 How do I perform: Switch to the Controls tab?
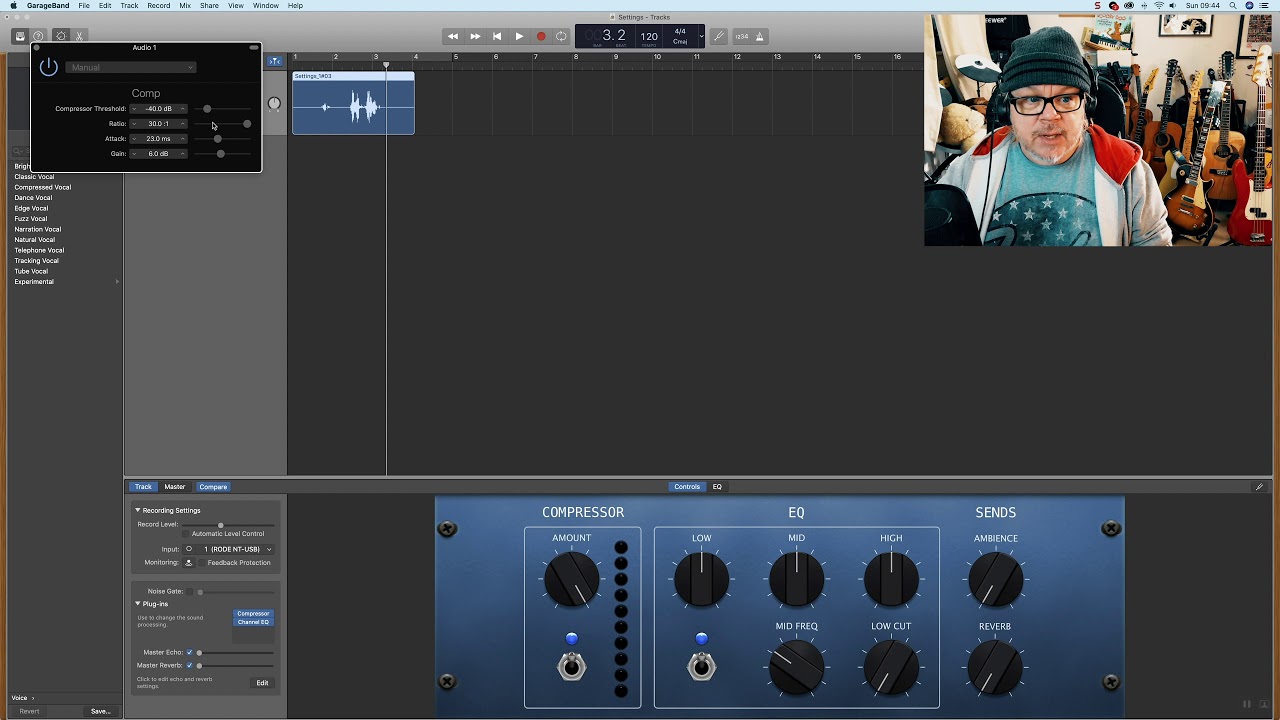point(687,487)
